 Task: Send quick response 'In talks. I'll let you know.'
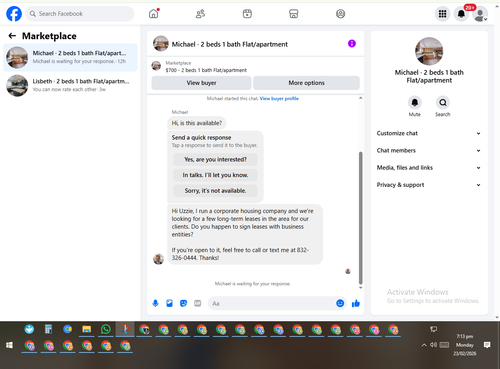point(215,175)
